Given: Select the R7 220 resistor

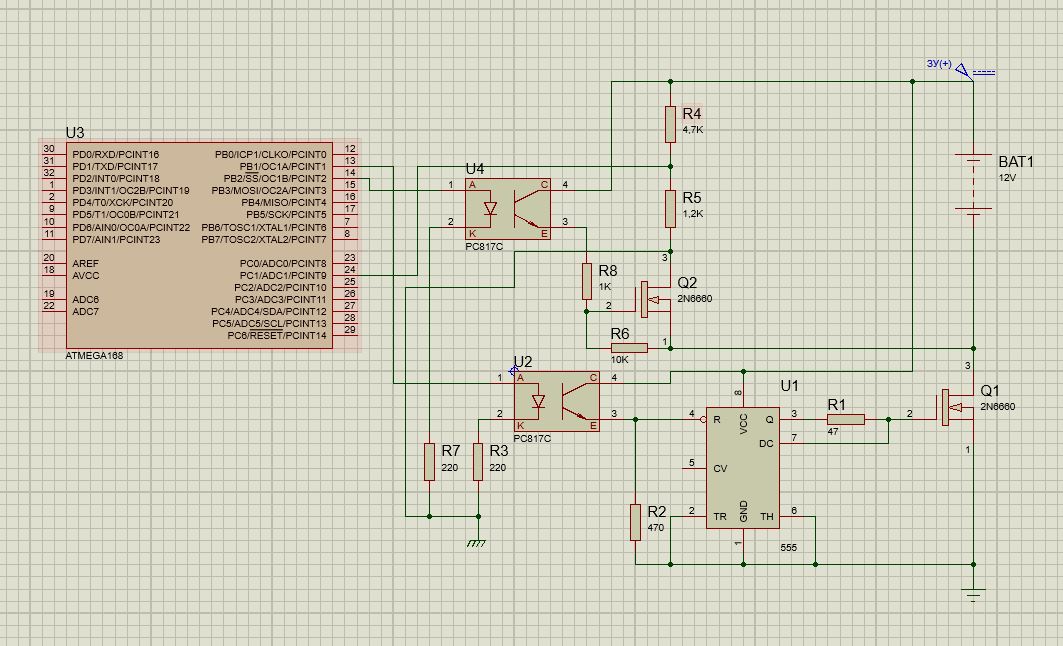Looking at the screenshot, I should pos(429,462).
